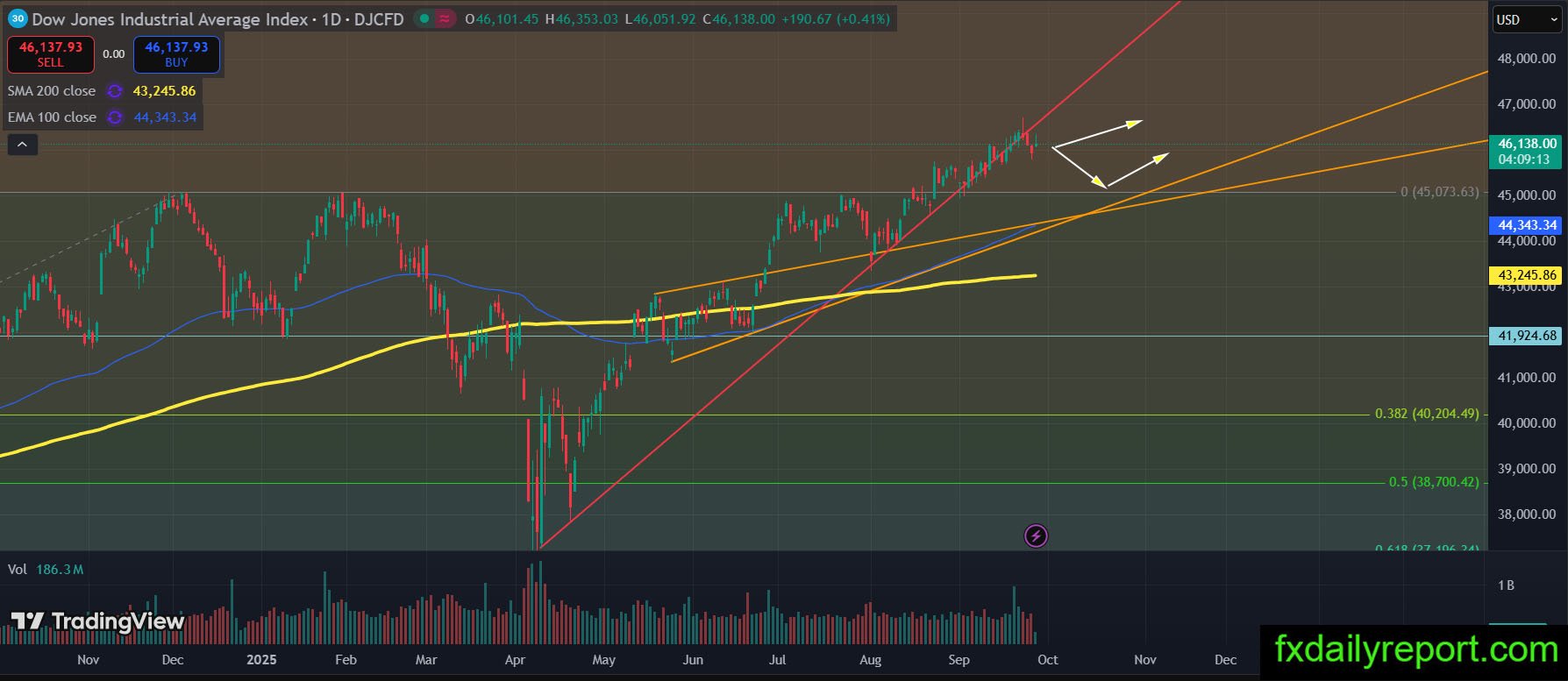Click the low value L46,051.92
Image resolution: width=1568 pixels, height=681 pixels.
click(x=660, y=18)
